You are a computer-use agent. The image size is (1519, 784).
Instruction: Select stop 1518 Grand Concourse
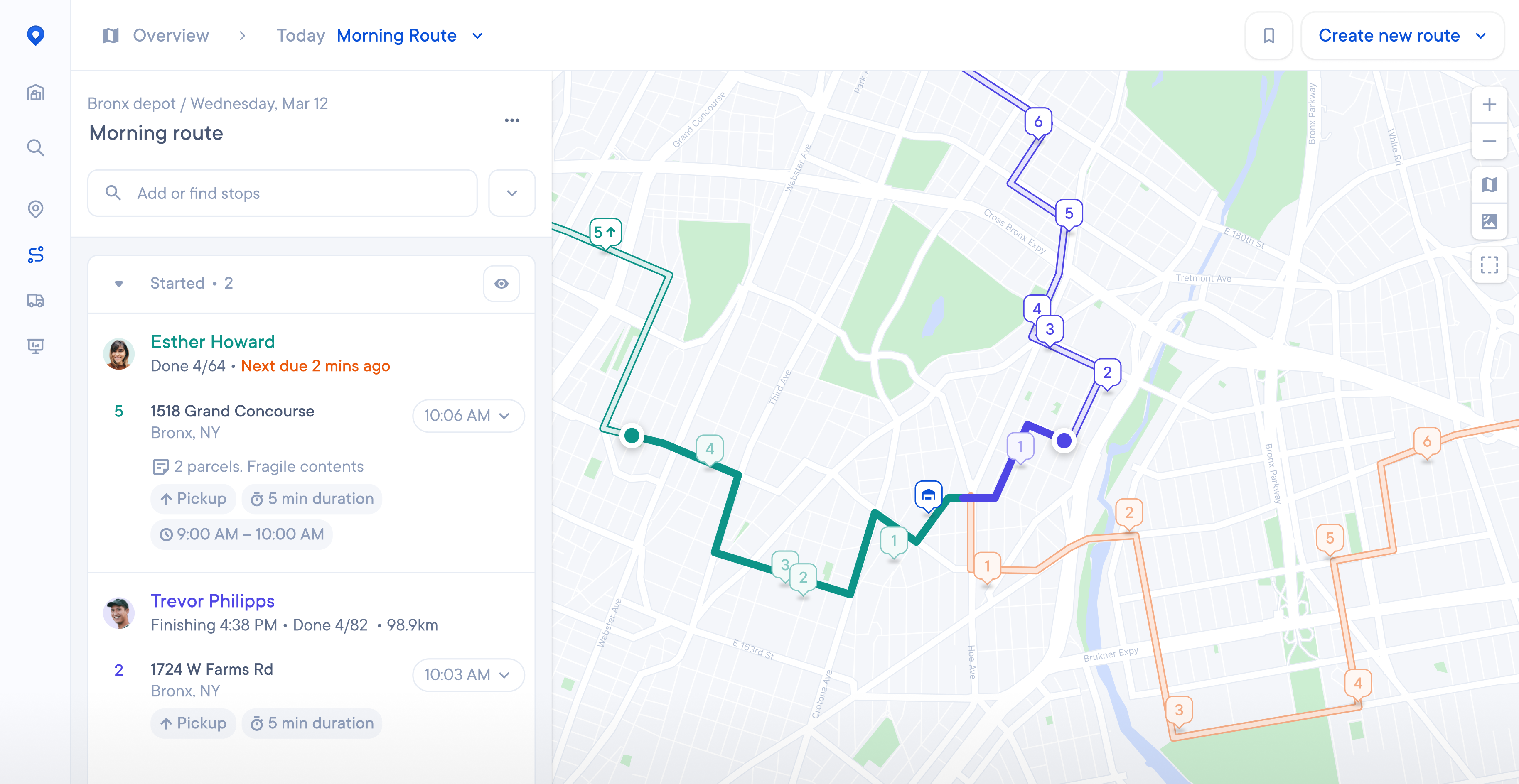pos(232,412)
